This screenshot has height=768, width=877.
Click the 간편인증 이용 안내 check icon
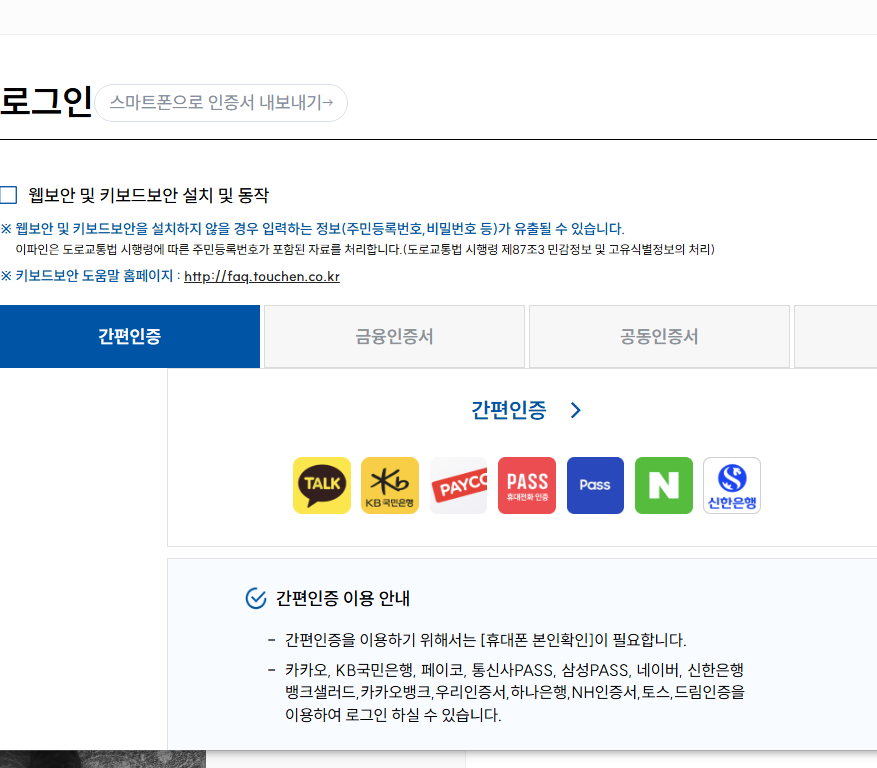point(256,599)
